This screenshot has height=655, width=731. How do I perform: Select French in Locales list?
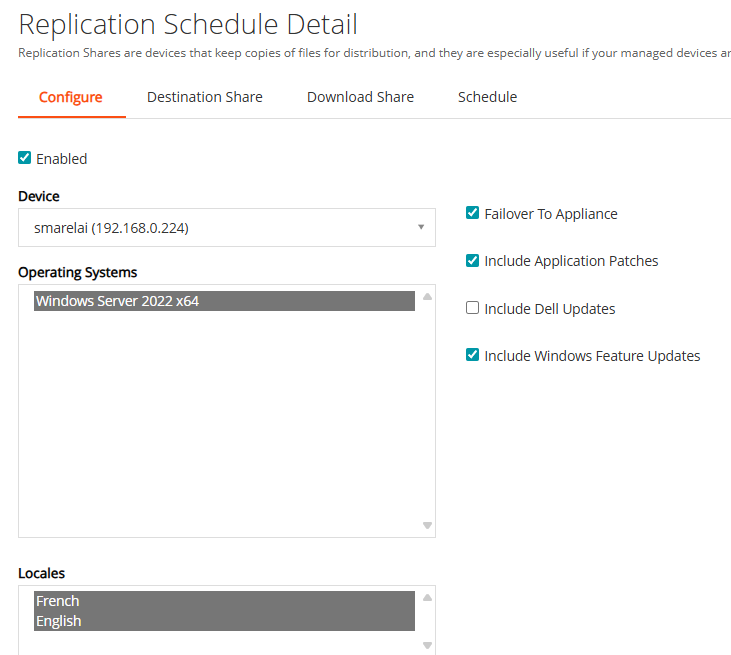coord(224,601)
